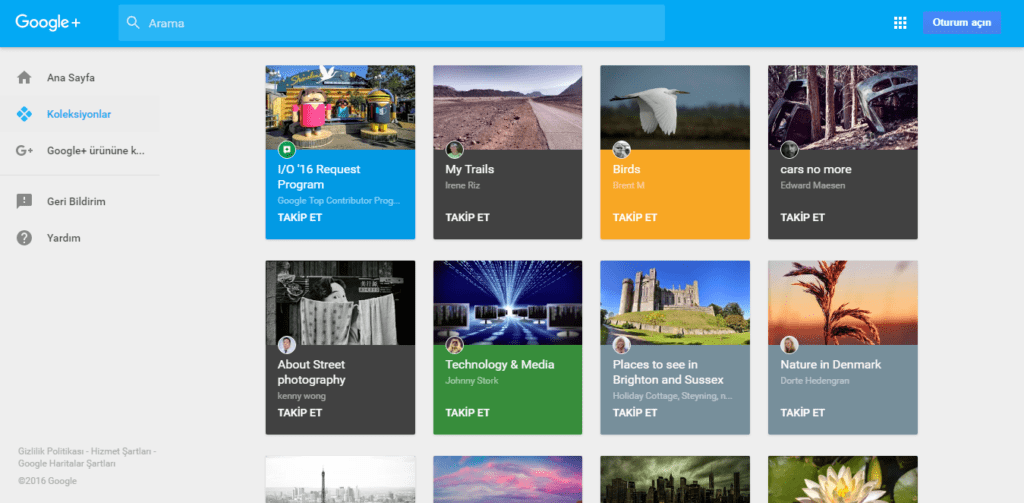Open Android statues thumbnail of I/O '16 card
Image resolution: width=1024 pixels, height=503 pixels.
click(x=340, y=107)
